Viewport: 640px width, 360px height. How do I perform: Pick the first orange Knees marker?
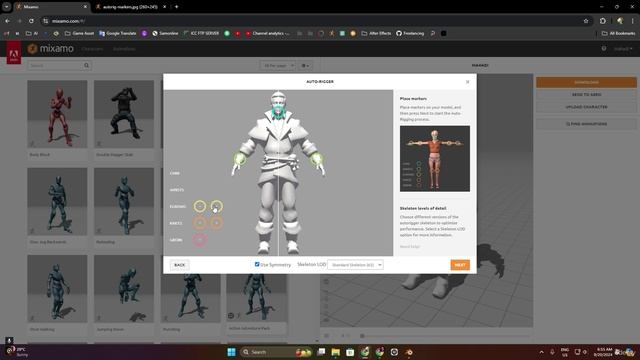click(x=200, y=223)
